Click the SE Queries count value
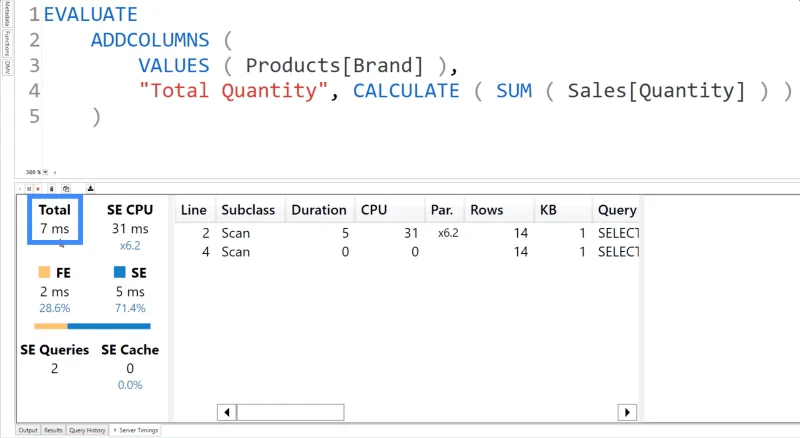800x438 pixels. 55,369
